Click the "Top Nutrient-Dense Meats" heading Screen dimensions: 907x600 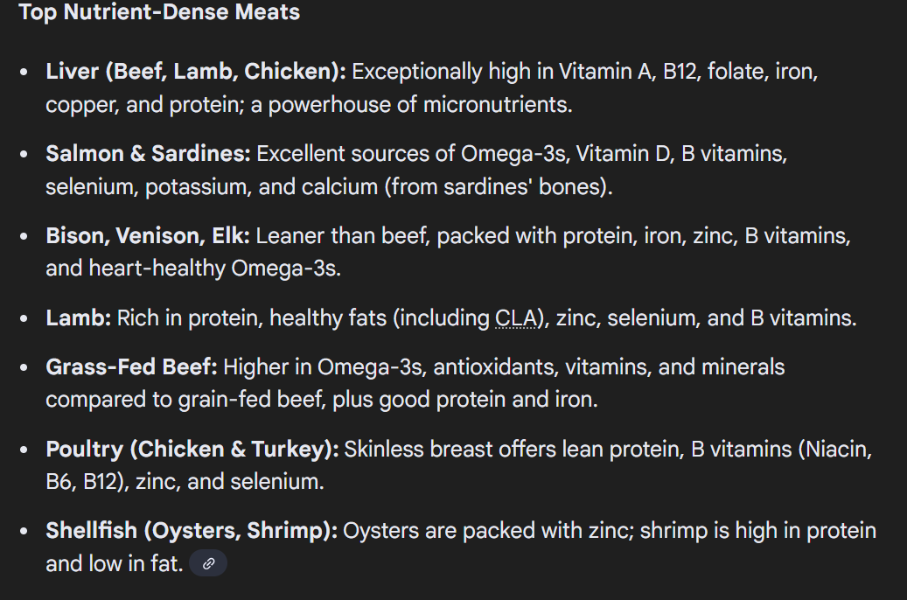(159, 13)
